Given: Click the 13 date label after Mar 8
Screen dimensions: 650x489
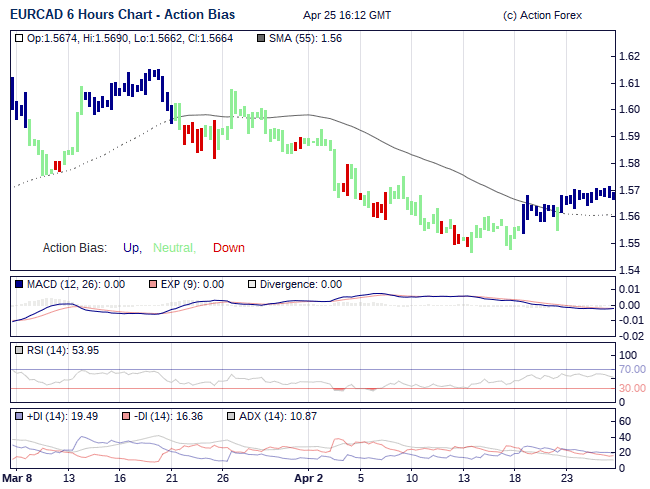Looking at the screenshot, I should (x=69, y=478).
